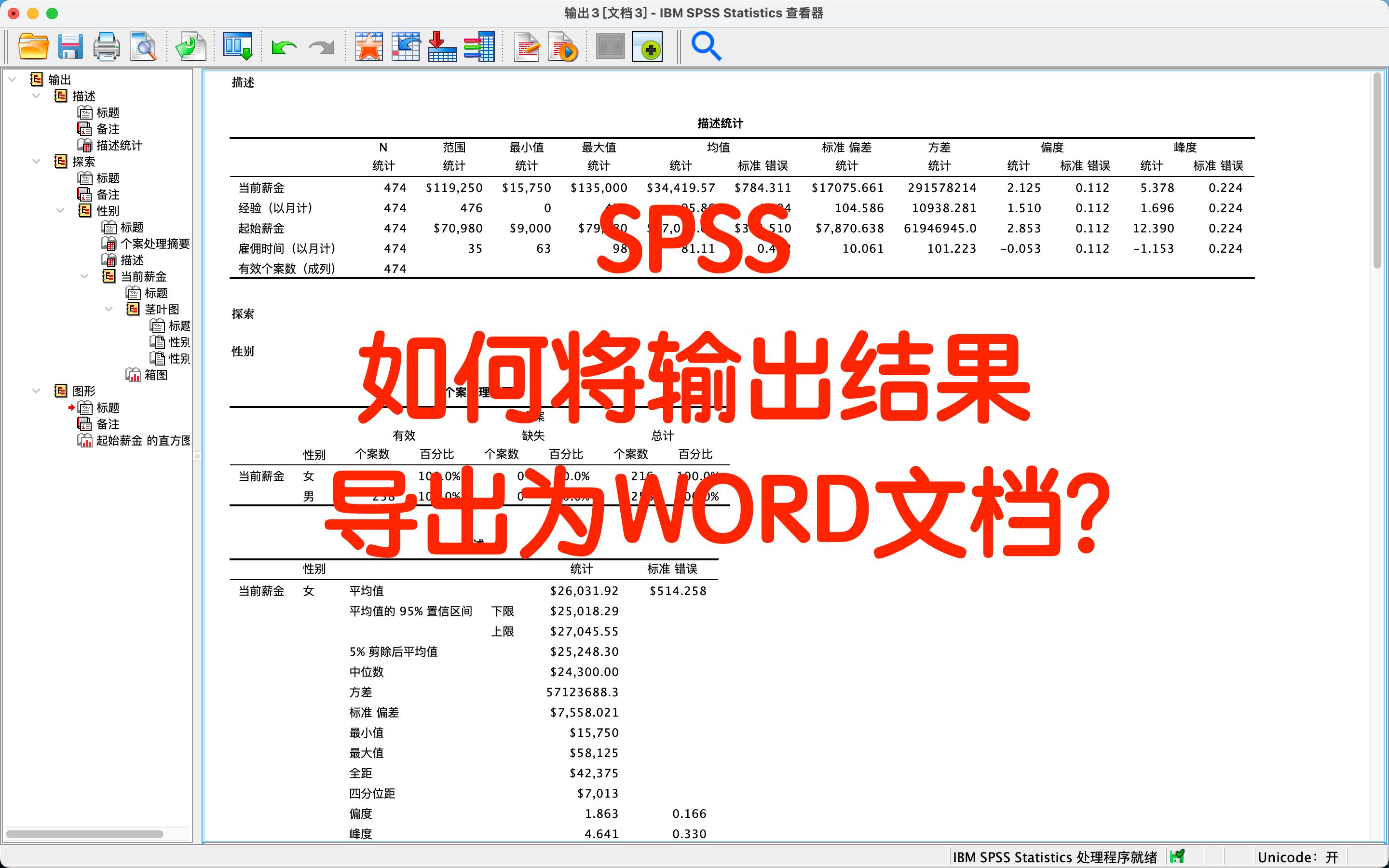Select 备注 under 描述
The image size is (1389, 868).
click(x=99, y=129)
